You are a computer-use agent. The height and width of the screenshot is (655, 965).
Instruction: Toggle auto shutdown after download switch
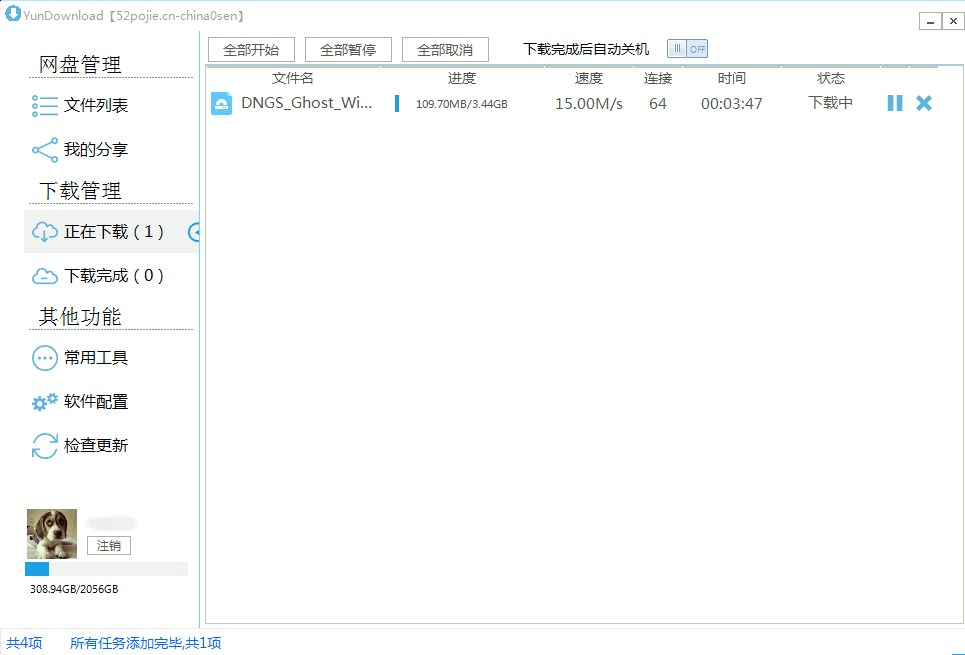point(687,49)
